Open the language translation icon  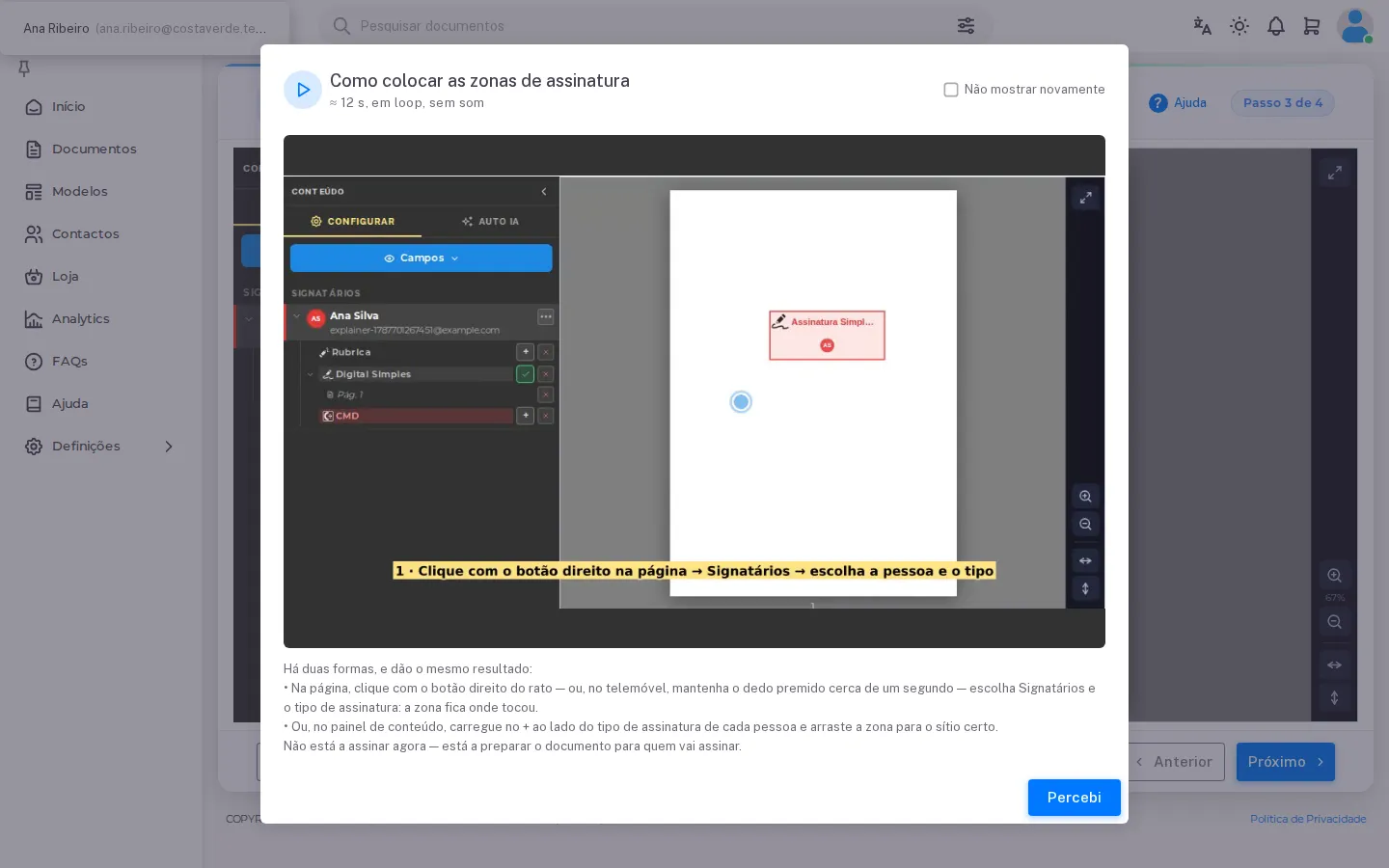(1202, 26)
